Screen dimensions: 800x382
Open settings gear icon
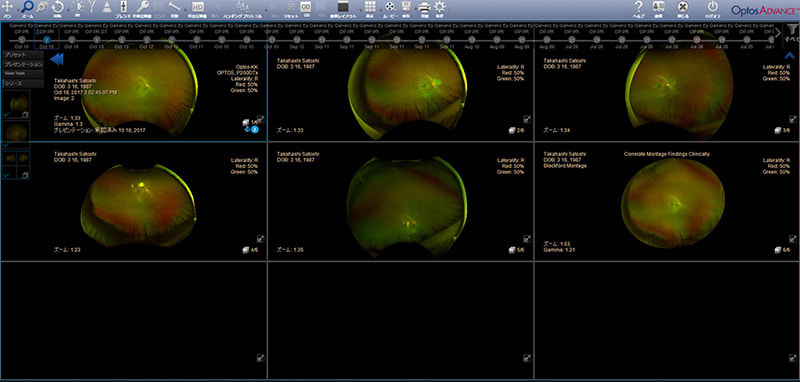439,7
